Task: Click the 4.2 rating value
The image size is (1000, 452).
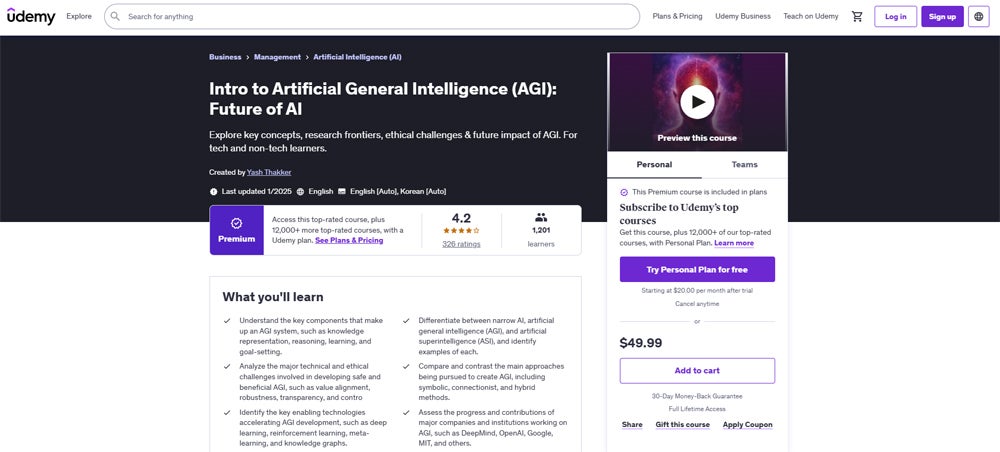Action: [x=461, y=218]
